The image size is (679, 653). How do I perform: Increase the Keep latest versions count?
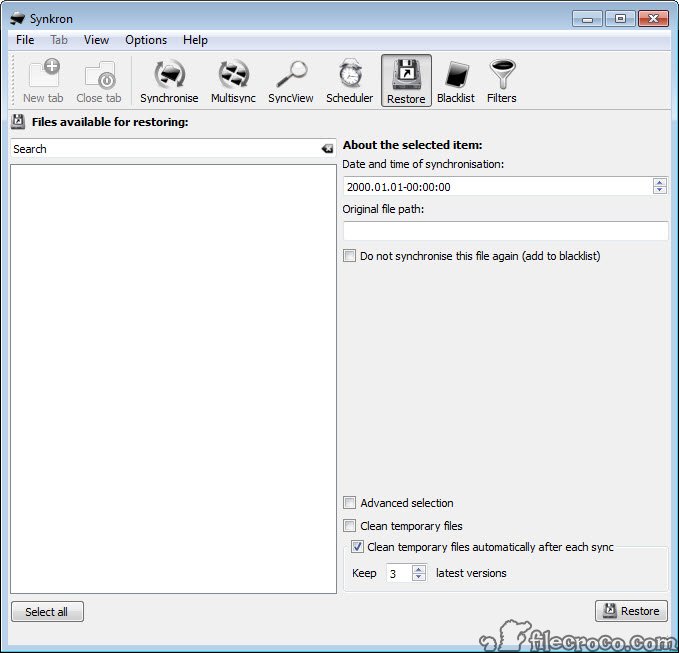418,569
